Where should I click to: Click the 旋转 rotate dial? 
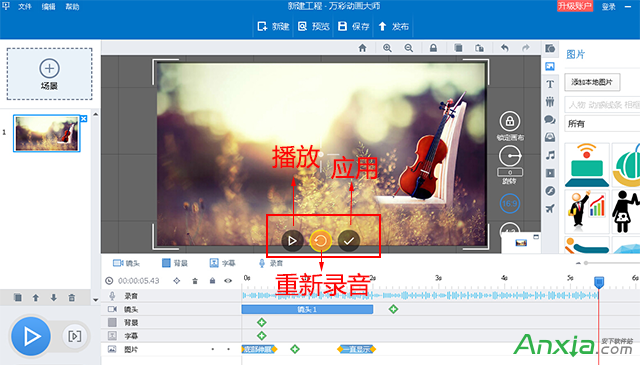coord(510,156)
